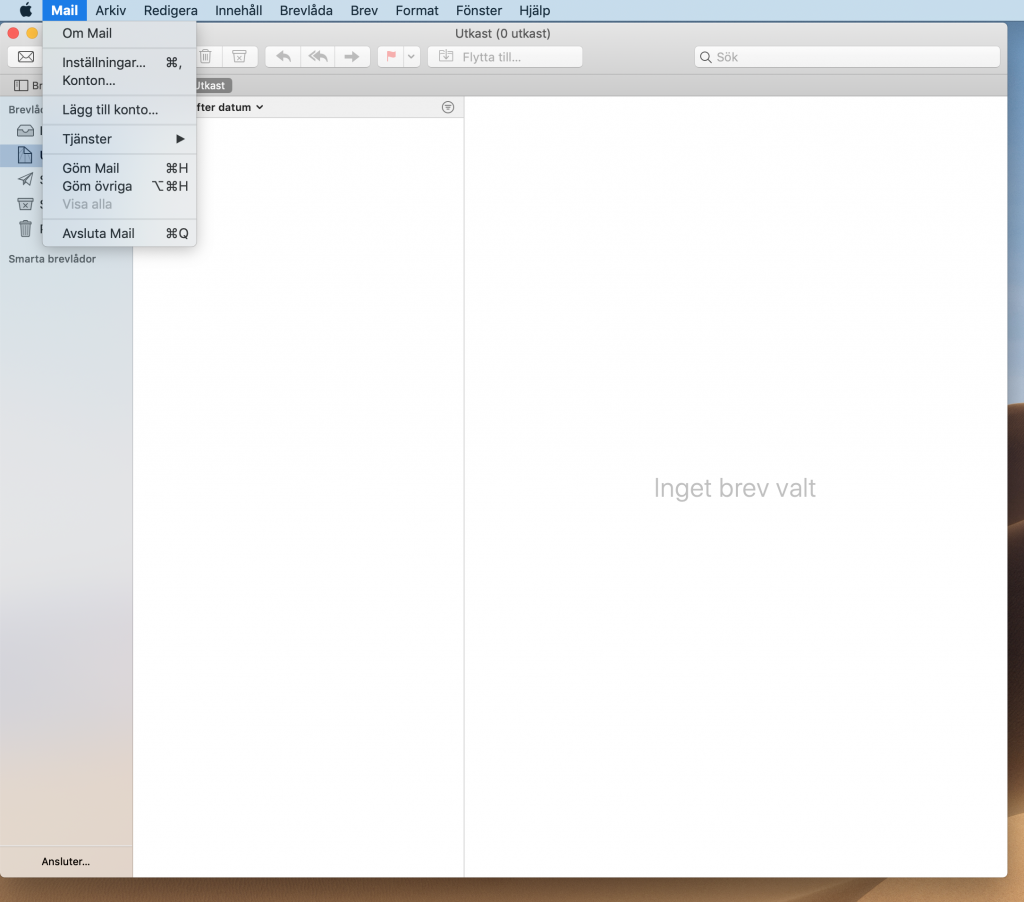Flag the message with red flag icon
Image resolution: width=1024 pixels, height=902 pixels.
pos(391,57)
